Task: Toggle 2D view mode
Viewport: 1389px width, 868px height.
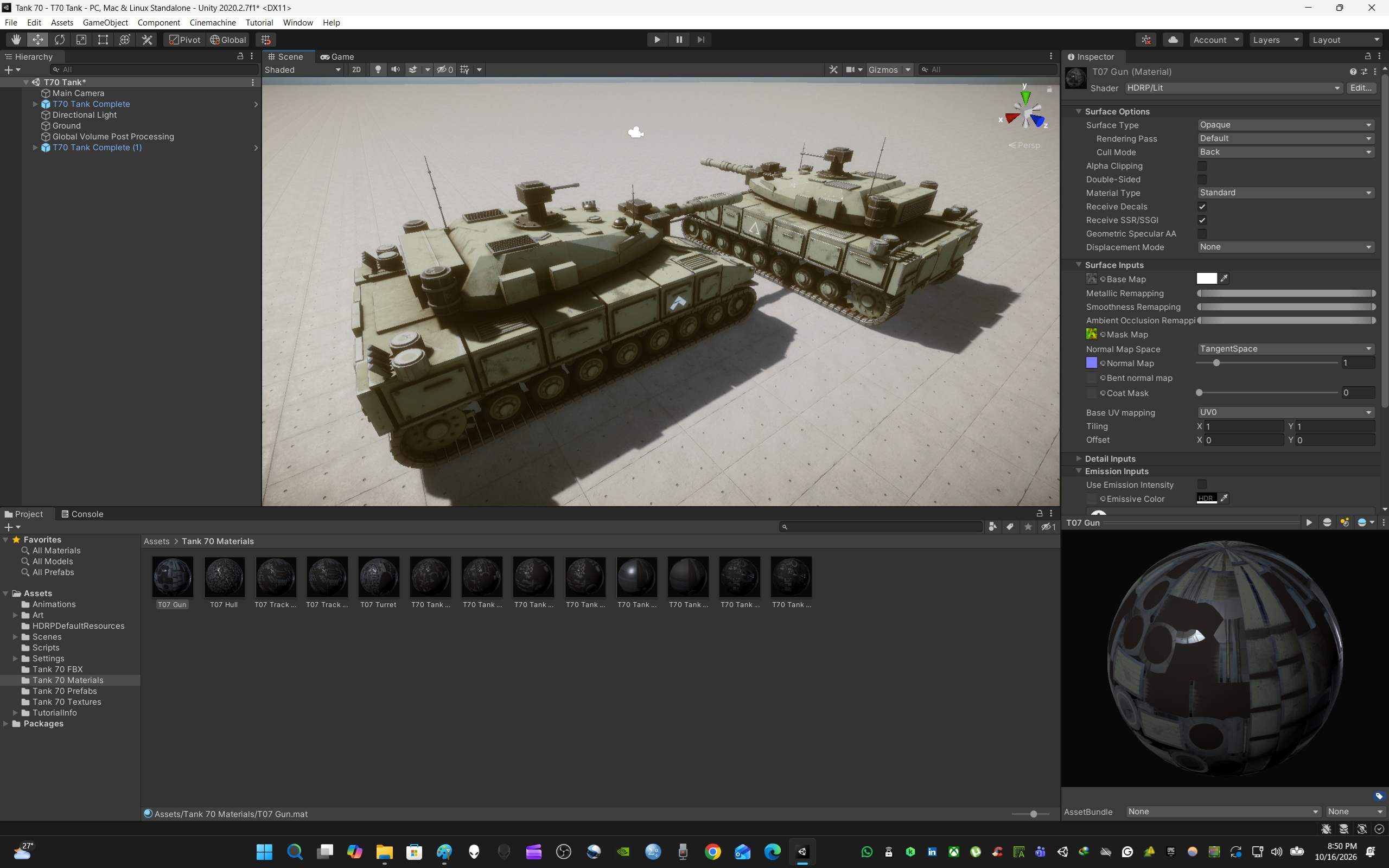Action: tap(356, 69)
